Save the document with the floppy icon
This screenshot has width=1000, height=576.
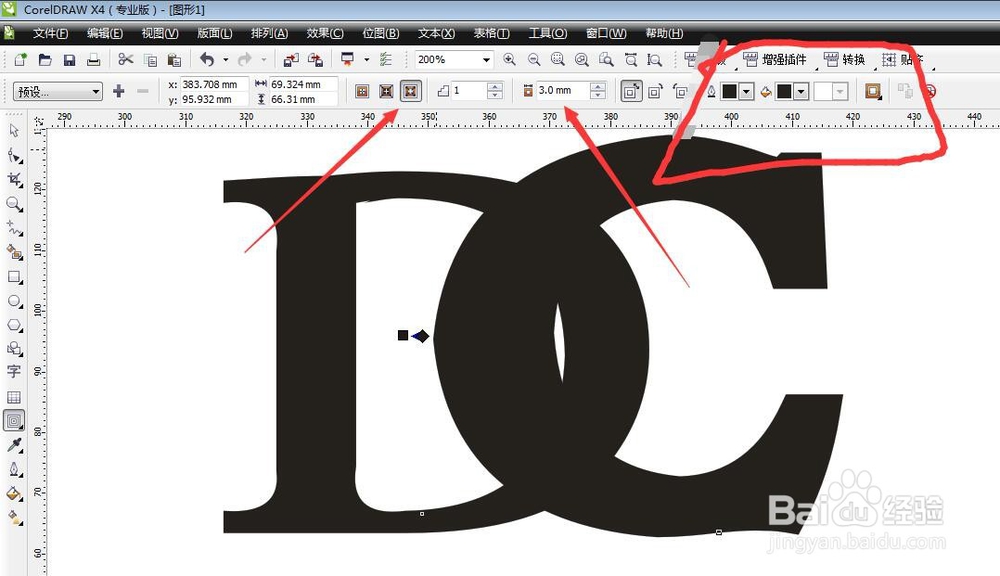pos(70,60)
